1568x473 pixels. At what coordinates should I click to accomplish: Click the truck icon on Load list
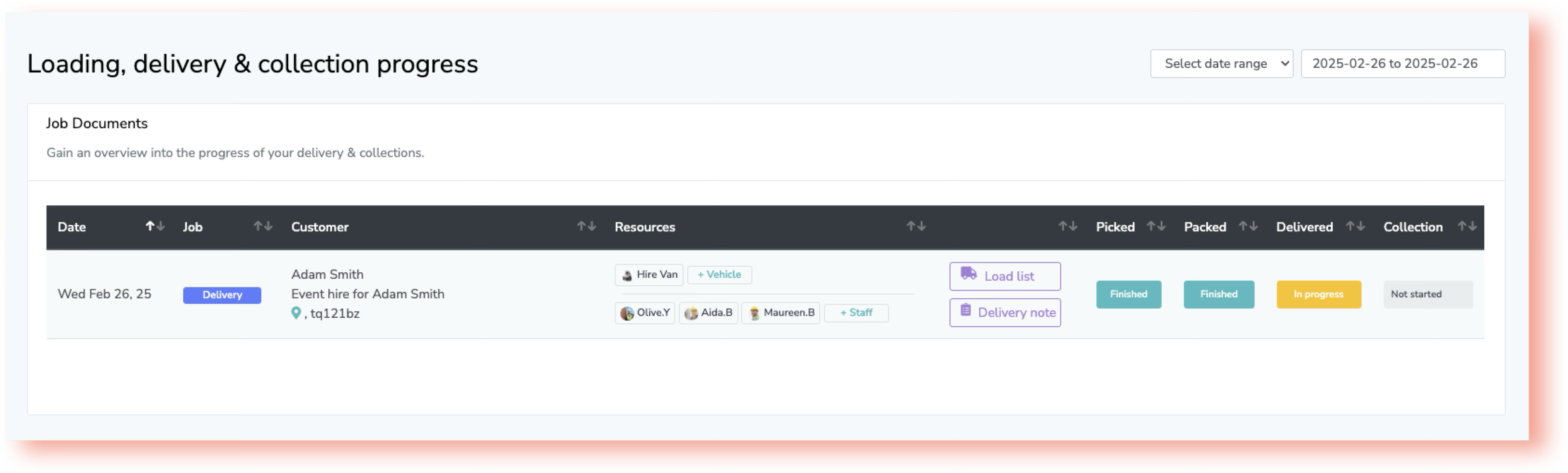[x=969, y=274]
